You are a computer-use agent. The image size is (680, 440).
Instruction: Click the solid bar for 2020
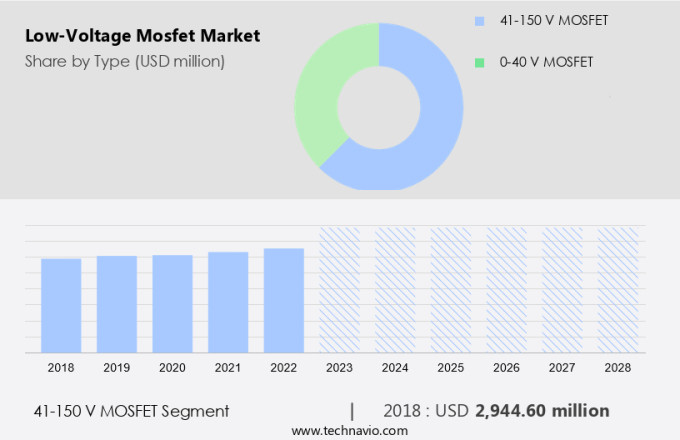[172, 303]
